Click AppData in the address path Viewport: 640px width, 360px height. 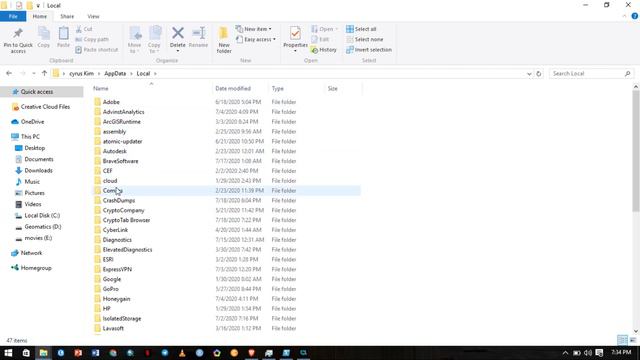pos(115,73)
